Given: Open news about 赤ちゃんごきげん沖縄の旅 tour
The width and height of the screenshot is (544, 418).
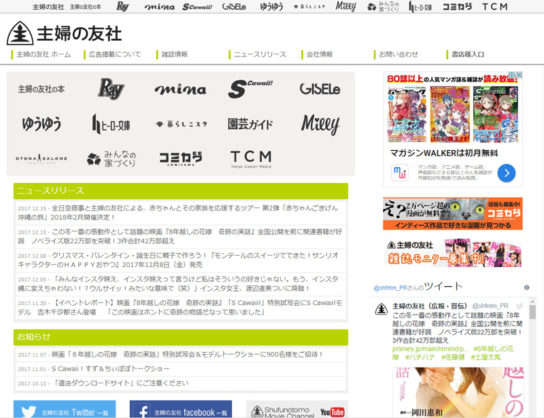Looking at the screenshot, I should point(180,212).
